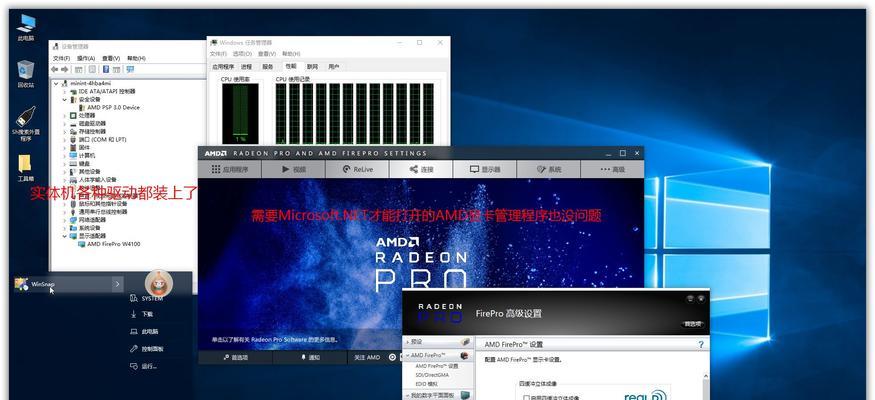Open the 工具箱 folder on the desktop
Viewport: 875px width, 400px height.
pos(26,168)
